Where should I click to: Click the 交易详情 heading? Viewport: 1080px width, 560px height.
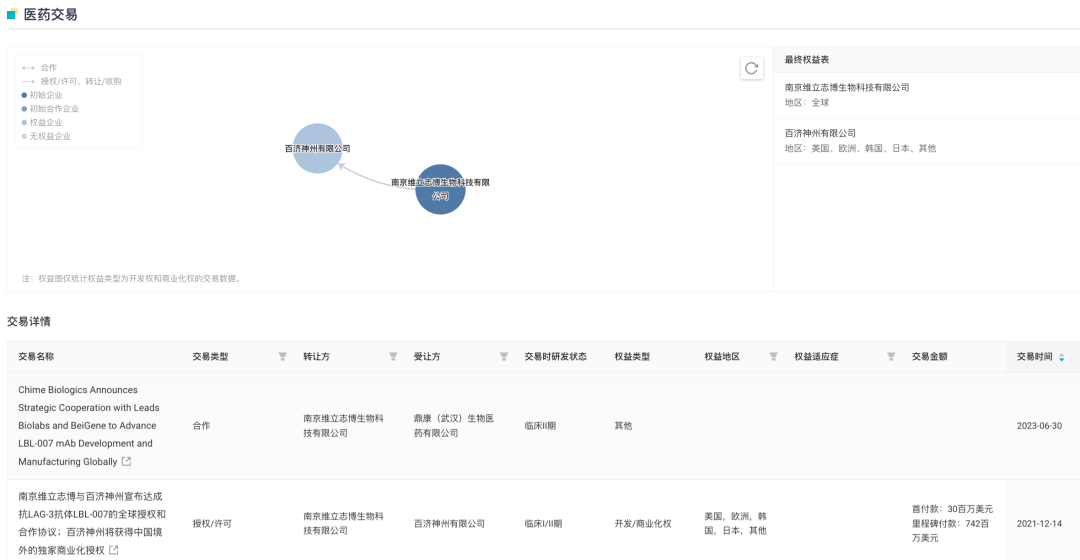pyautogui.click(x=29, y=321)
